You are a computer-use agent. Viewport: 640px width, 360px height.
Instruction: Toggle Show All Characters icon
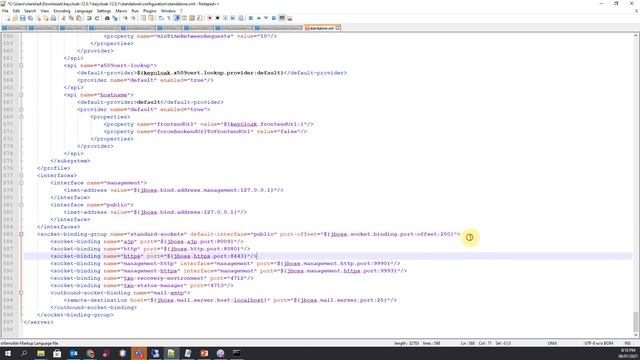169,18
